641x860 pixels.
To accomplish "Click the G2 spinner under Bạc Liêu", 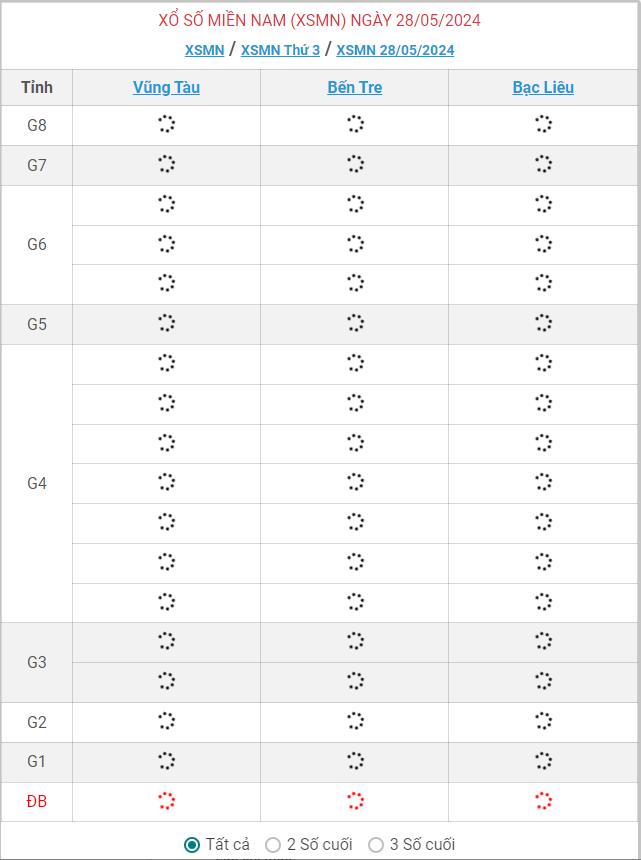I will [543, 721].
